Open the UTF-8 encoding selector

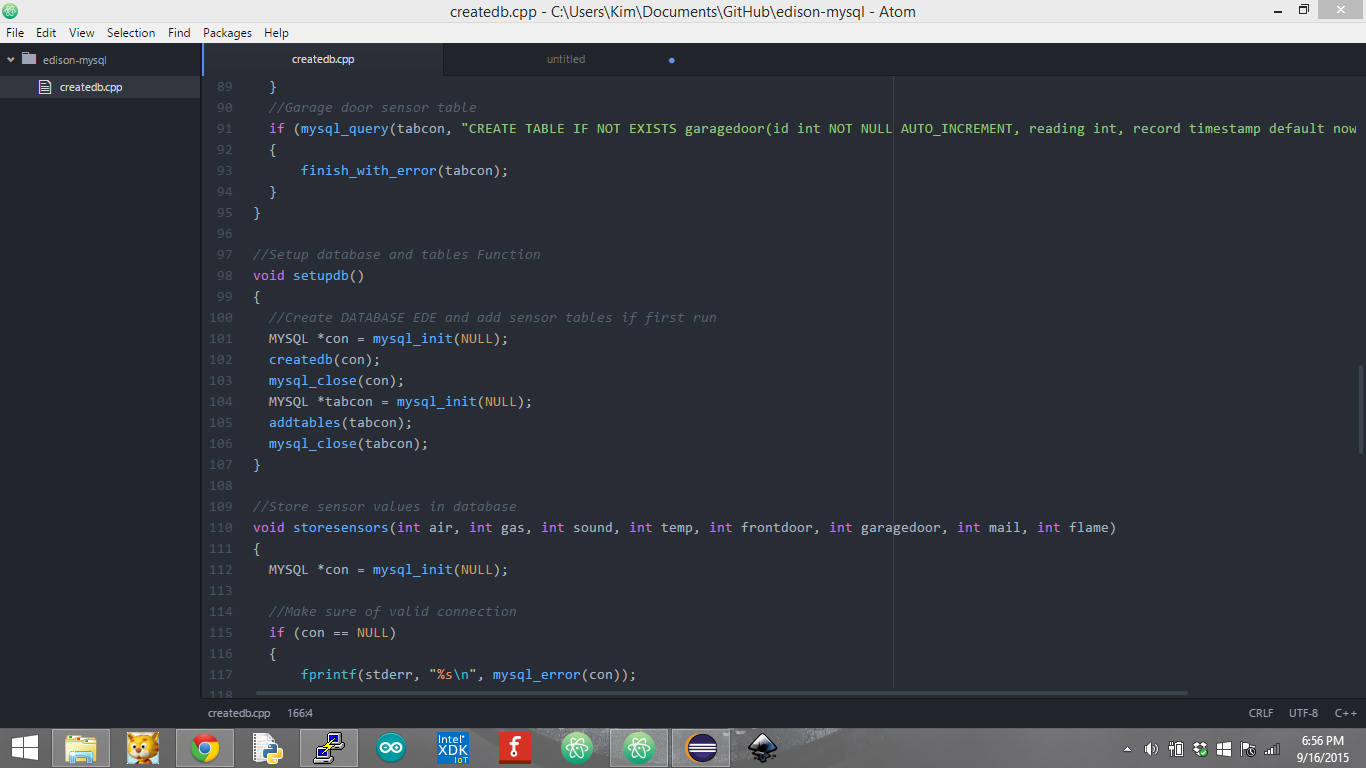click(1303, 713)
